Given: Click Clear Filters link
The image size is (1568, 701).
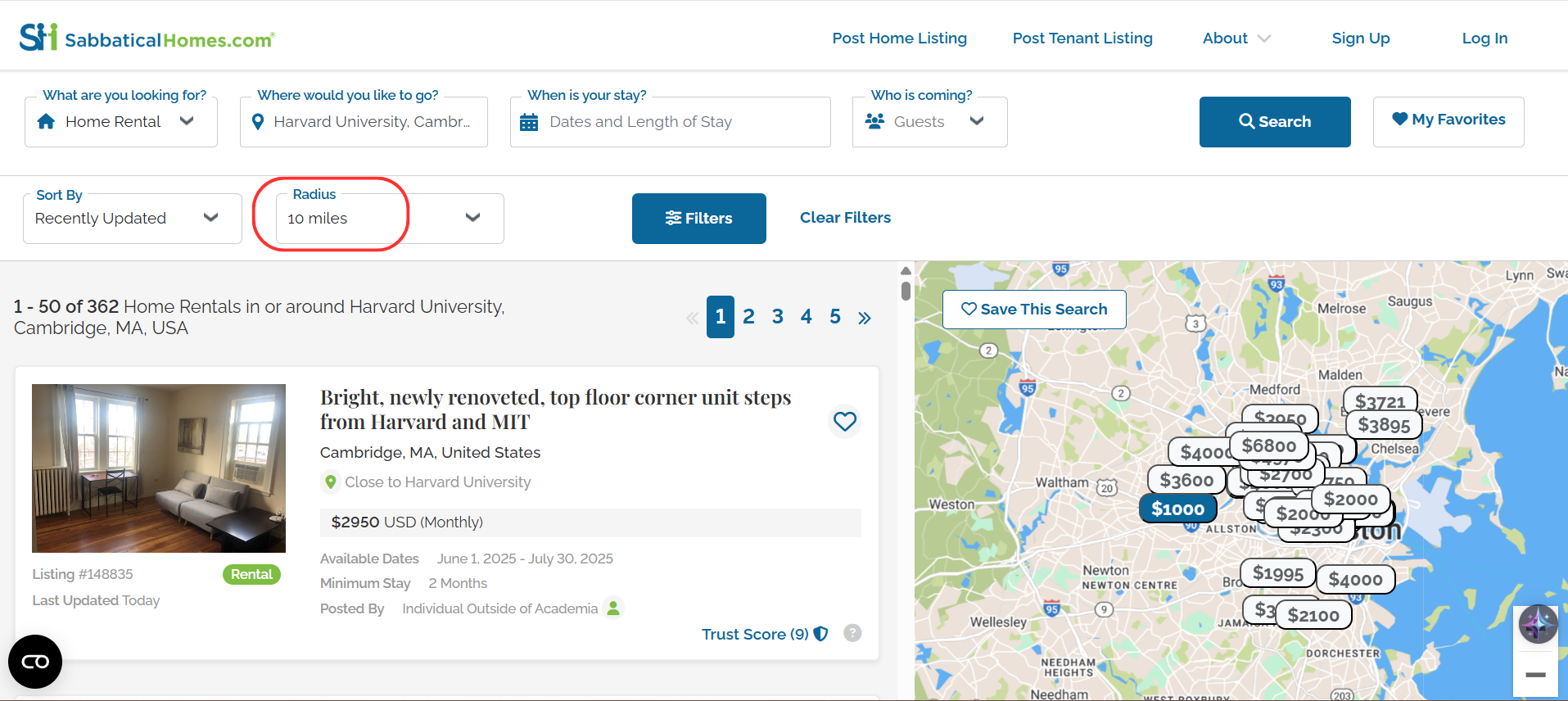Looking at the screenshot, I should coord(845,218).
